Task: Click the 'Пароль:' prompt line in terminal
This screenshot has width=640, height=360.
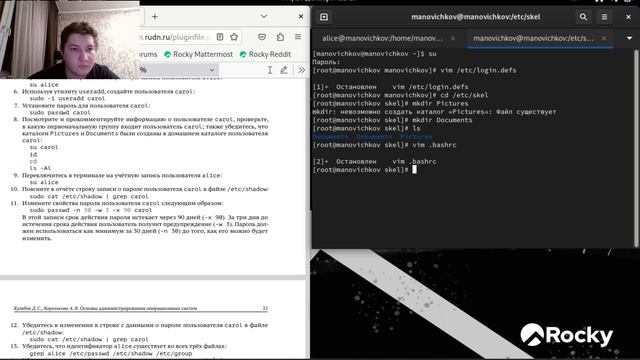Action: coord(326,62)
